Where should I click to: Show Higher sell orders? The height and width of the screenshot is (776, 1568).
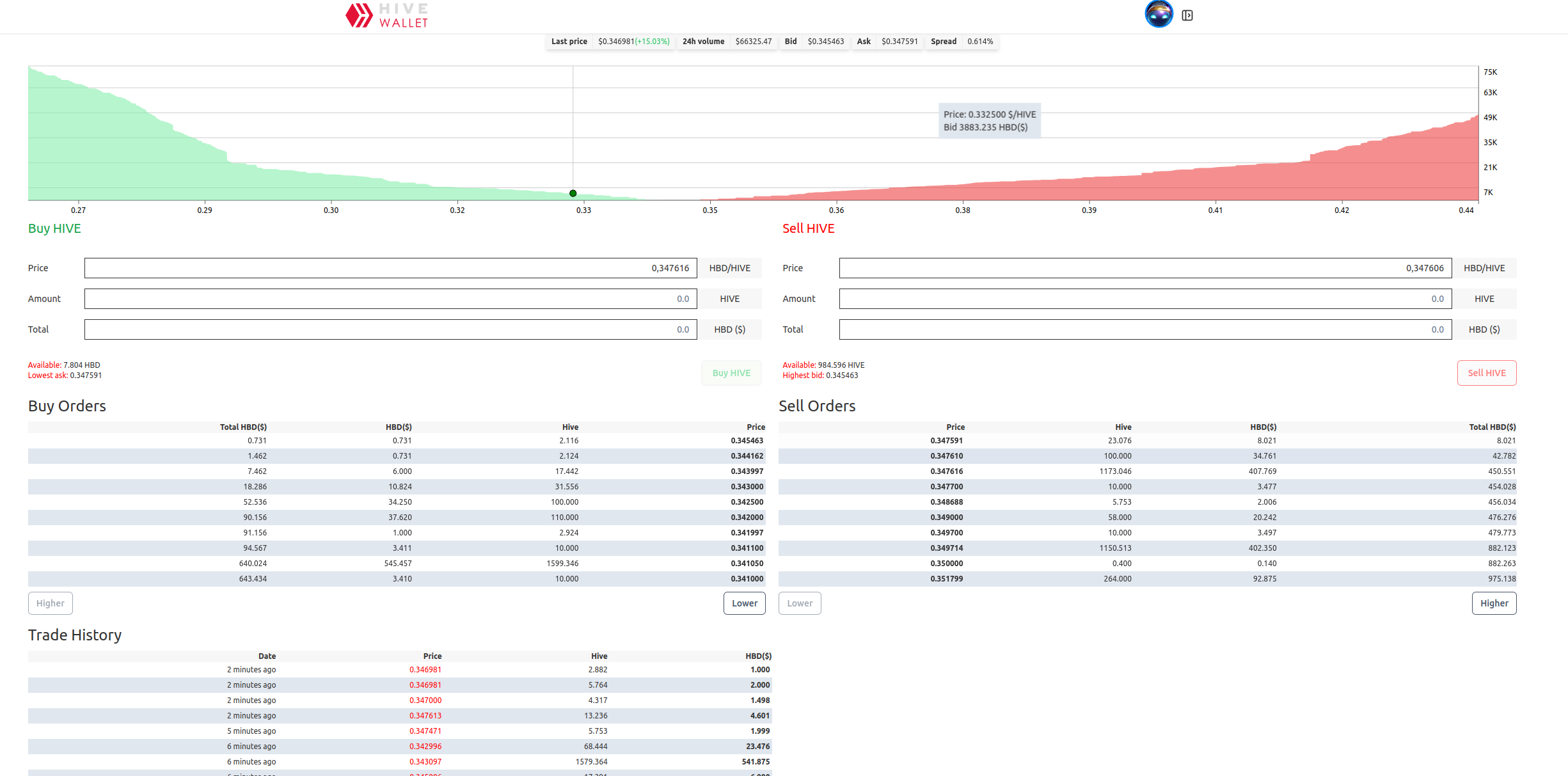1493,603
